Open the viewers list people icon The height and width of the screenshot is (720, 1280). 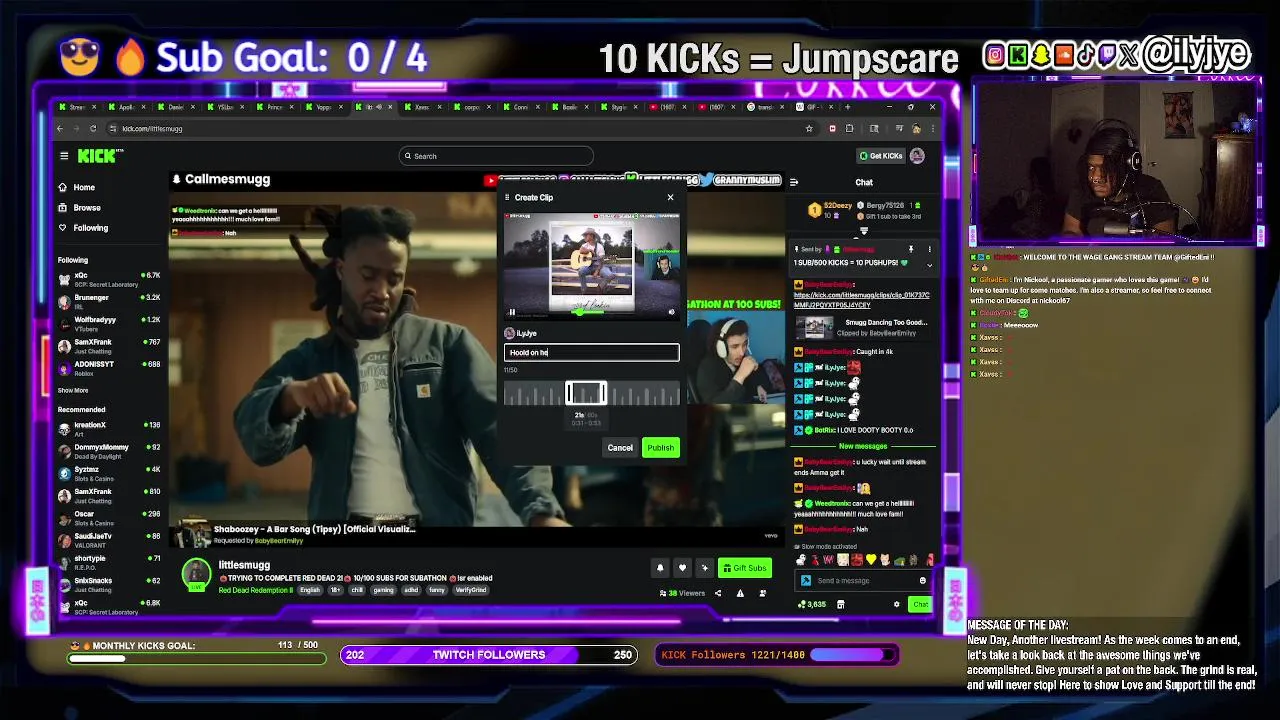click(x=763, y=593)
